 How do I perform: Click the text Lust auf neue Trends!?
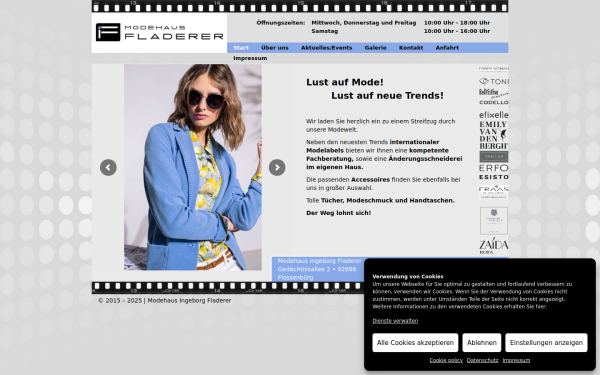pyautogui.click(x=387, y=96)
